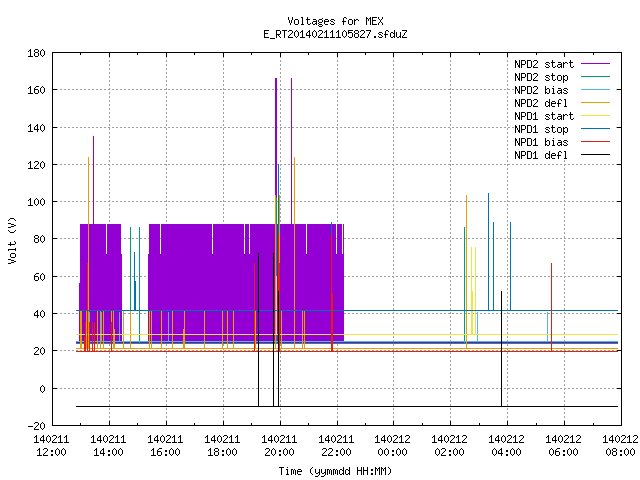This screenshot has width=640, height=480.
Task: Click the '140211 16:00' time tick label
Action: [x=165, y=446]
